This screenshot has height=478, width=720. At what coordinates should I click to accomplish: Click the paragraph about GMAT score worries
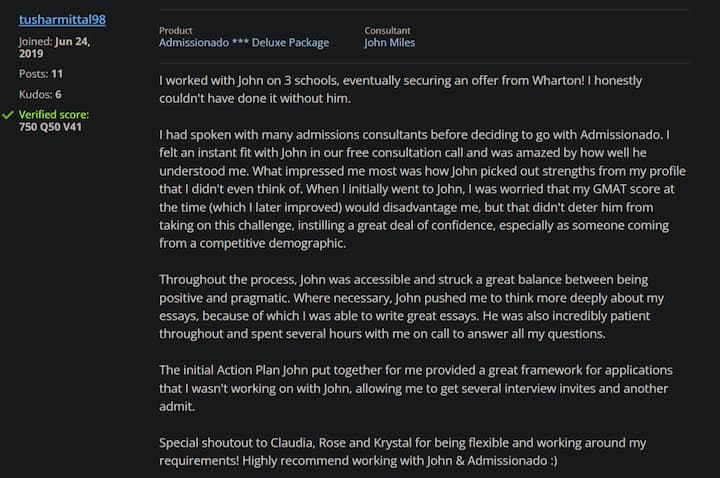[x=422, y=189]
